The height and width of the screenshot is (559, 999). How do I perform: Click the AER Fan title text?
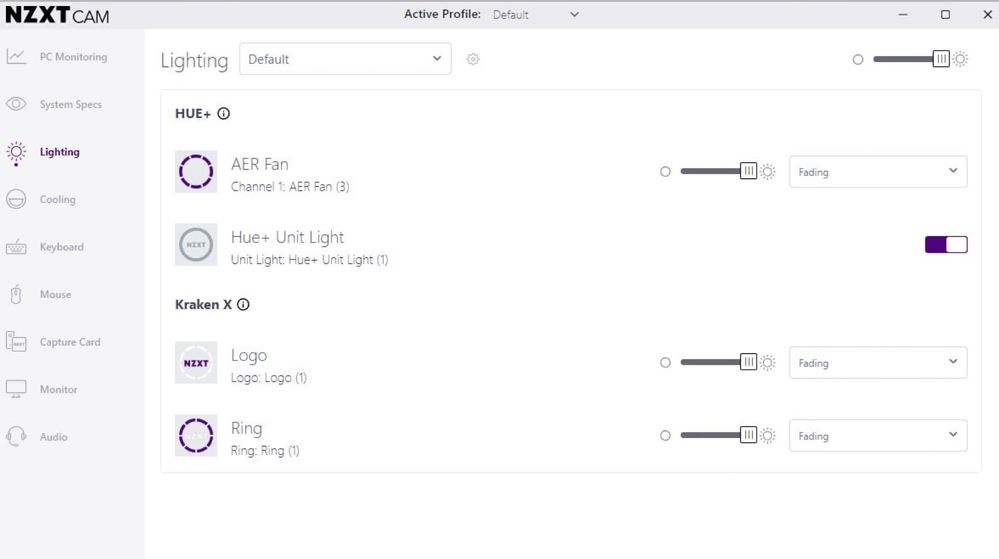click(x=259, y=164)
